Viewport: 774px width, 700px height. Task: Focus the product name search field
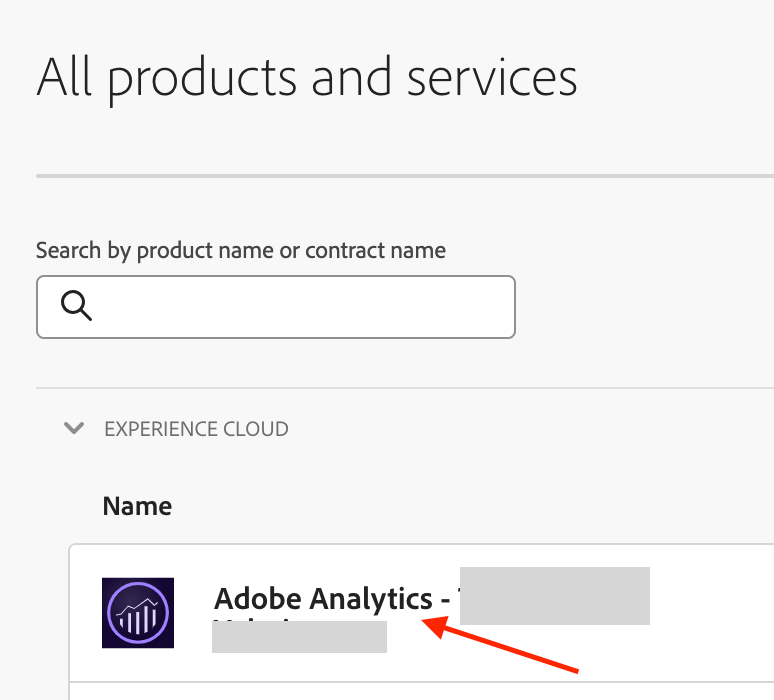point(300,307)
